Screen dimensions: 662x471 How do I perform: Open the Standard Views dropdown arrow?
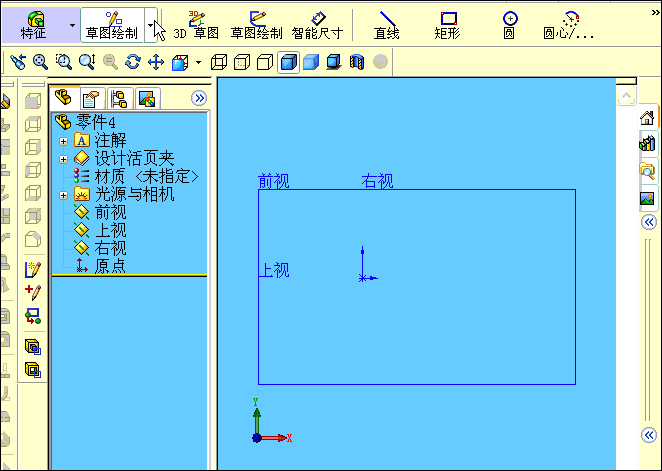pyautogui.click(x=198, y=62)
